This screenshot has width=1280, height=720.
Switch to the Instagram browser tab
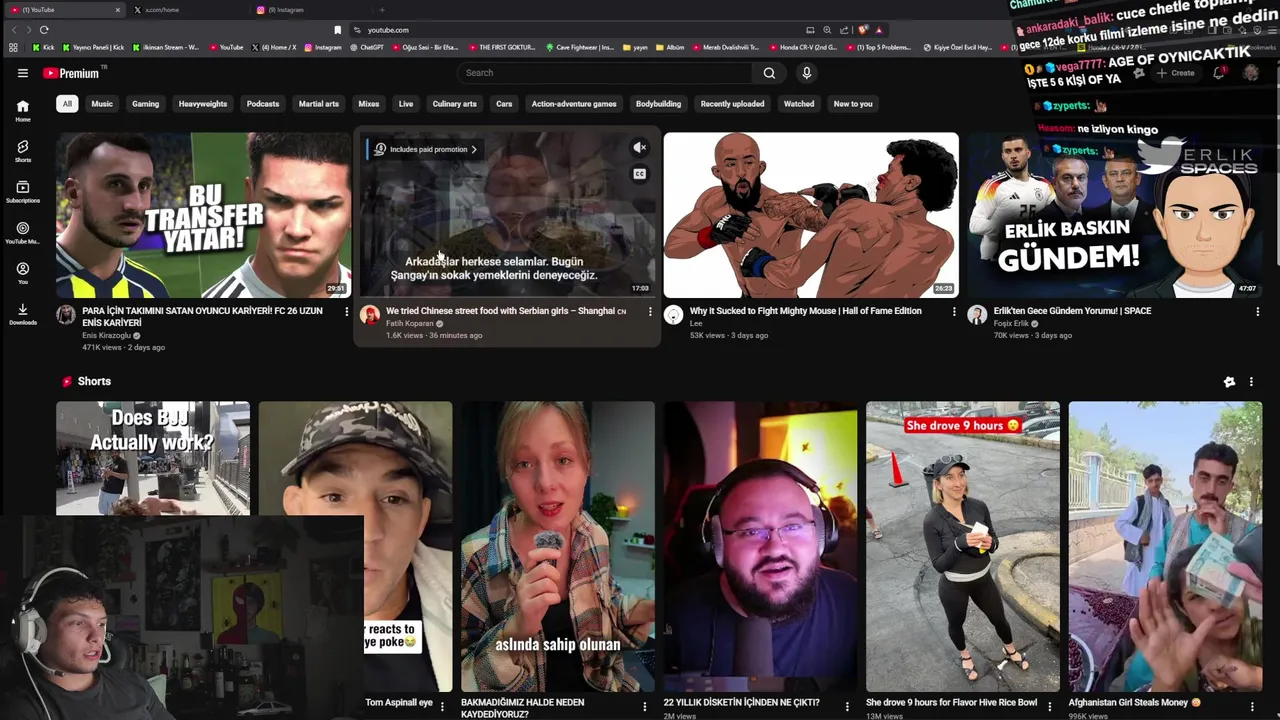(308, 10)
